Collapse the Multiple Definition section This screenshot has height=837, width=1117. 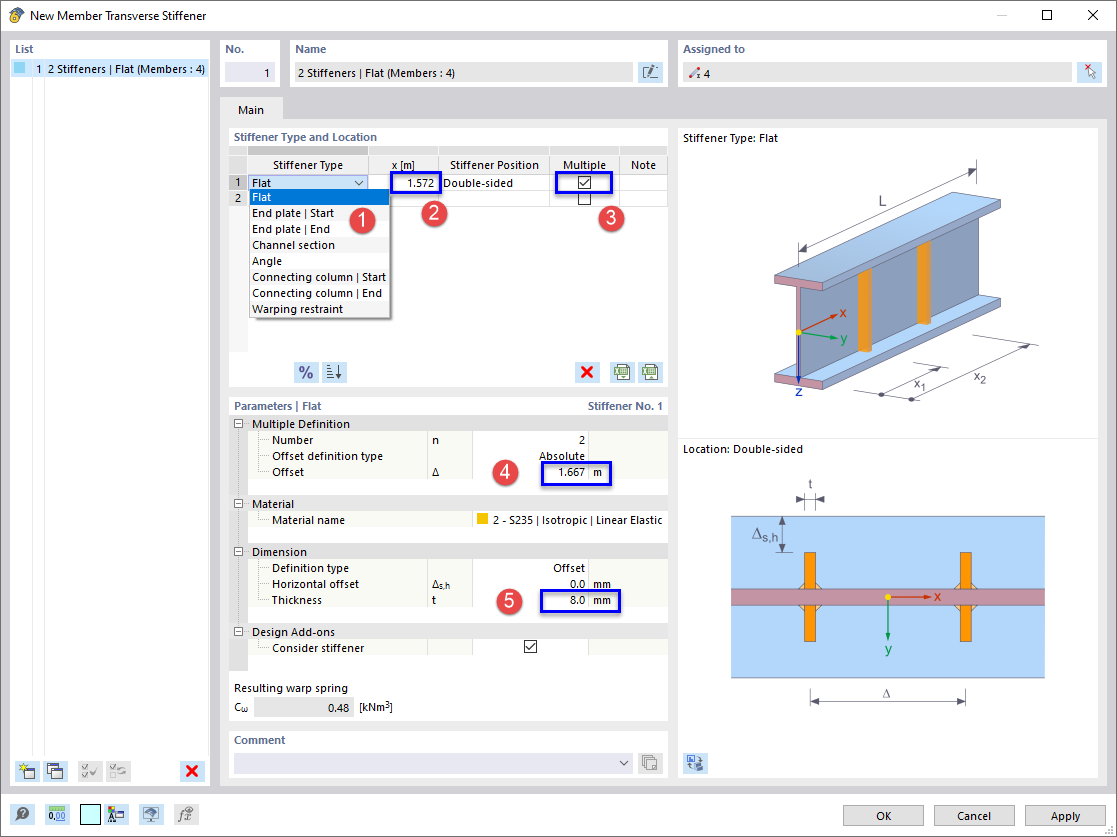238,423
